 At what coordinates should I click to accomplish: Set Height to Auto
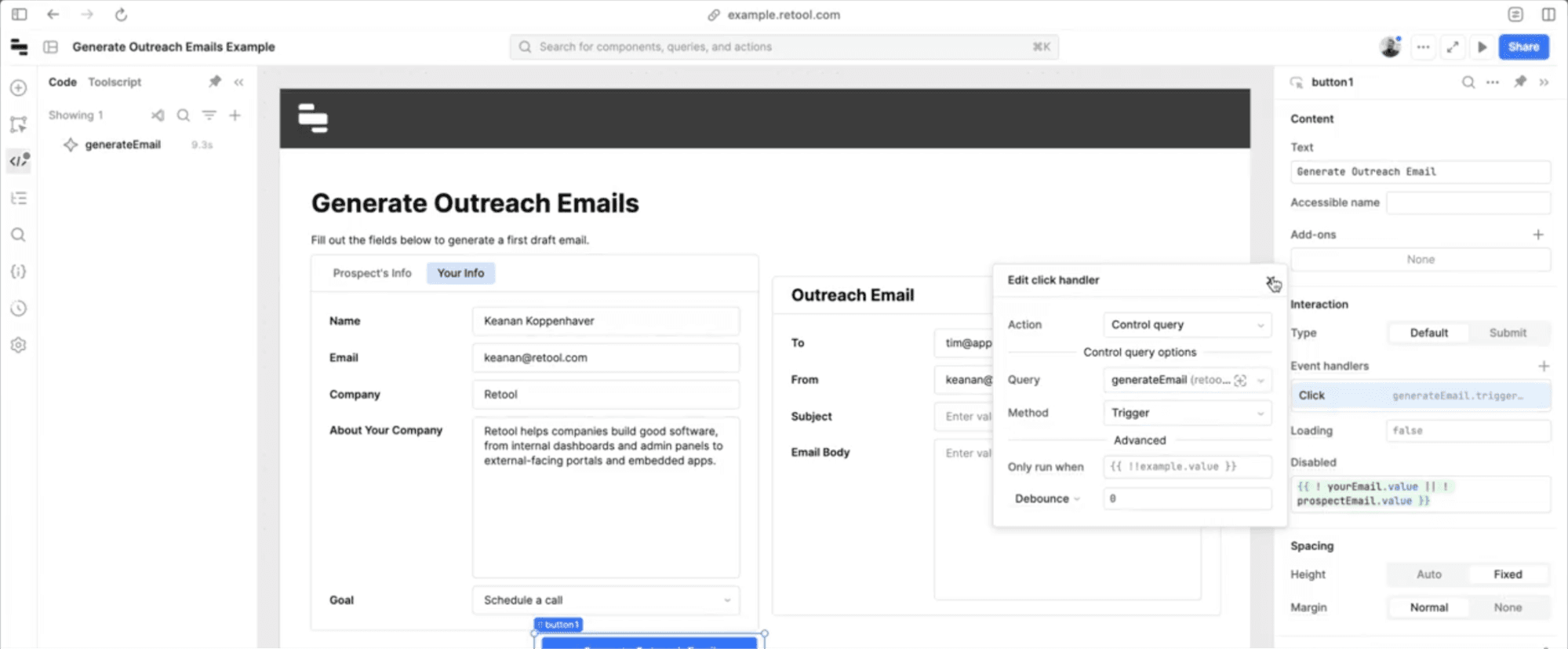1428,574
